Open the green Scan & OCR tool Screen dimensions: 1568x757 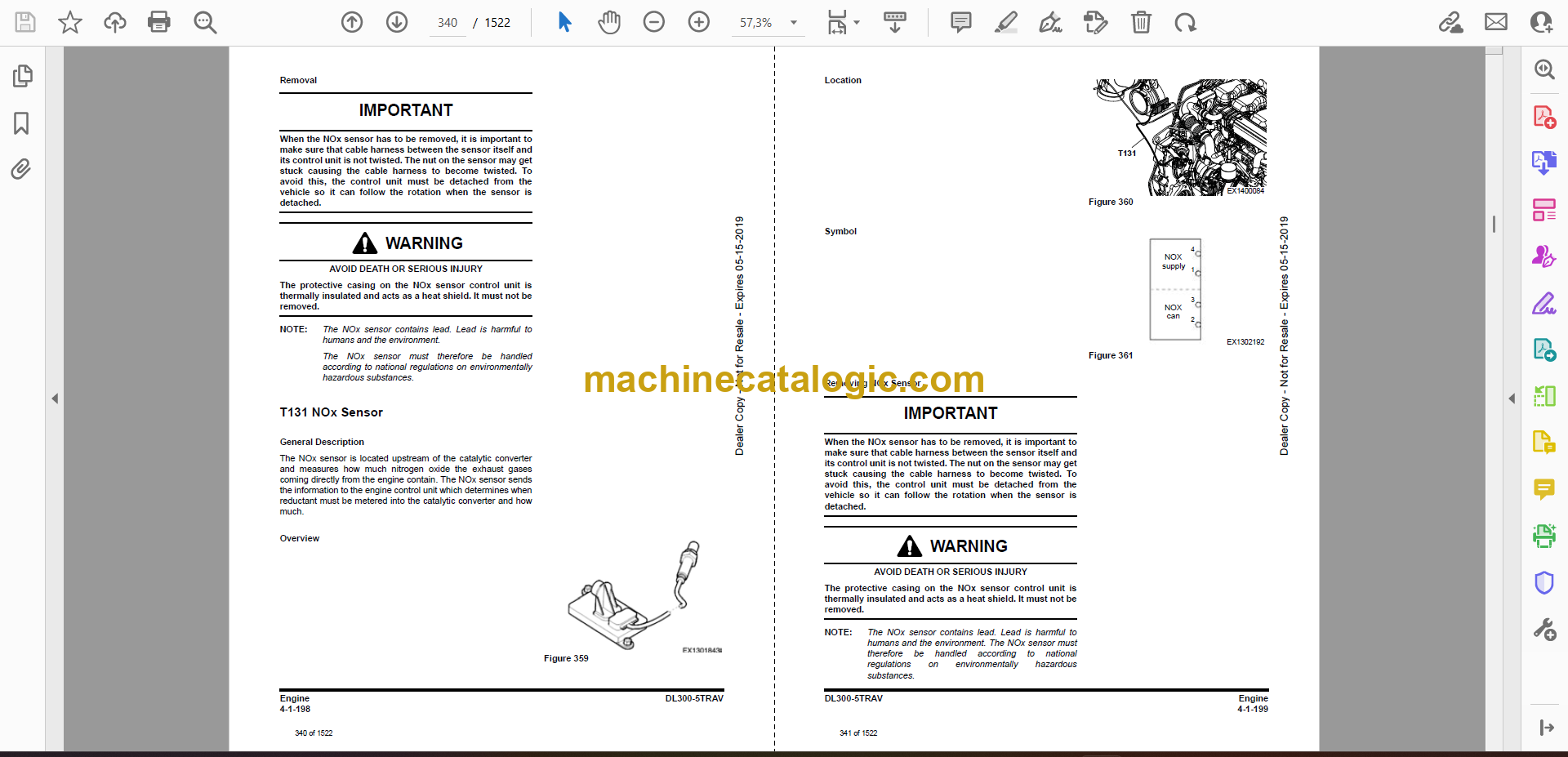point(1544,536)
